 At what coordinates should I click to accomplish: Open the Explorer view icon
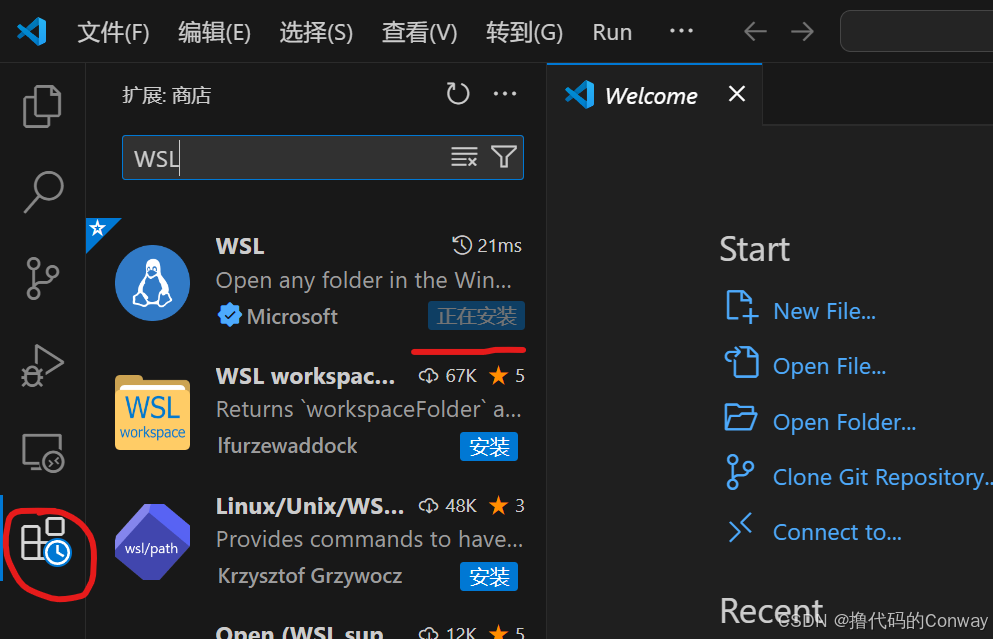click(x=41, y=105)
